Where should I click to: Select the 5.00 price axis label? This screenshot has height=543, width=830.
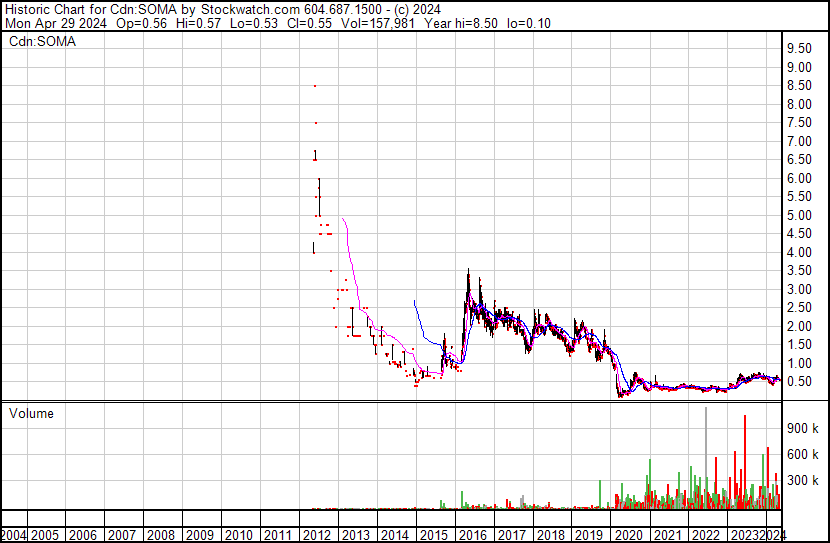(799, 215)
